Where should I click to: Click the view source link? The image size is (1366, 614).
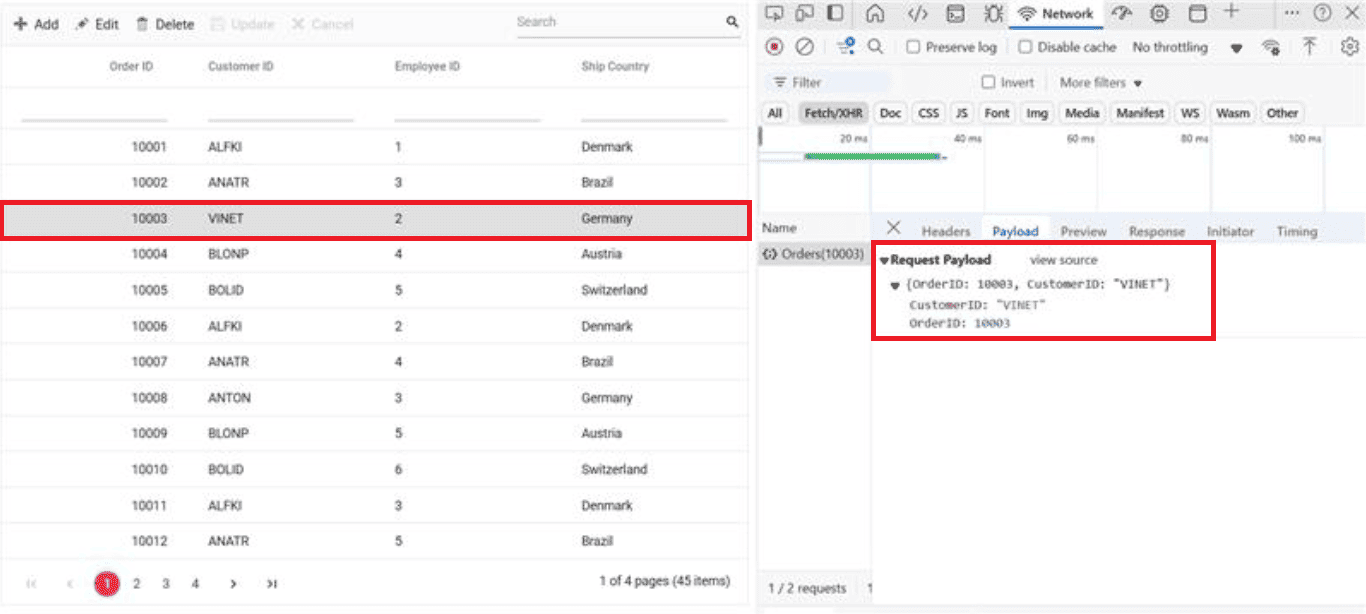(x=1063, y=260)
